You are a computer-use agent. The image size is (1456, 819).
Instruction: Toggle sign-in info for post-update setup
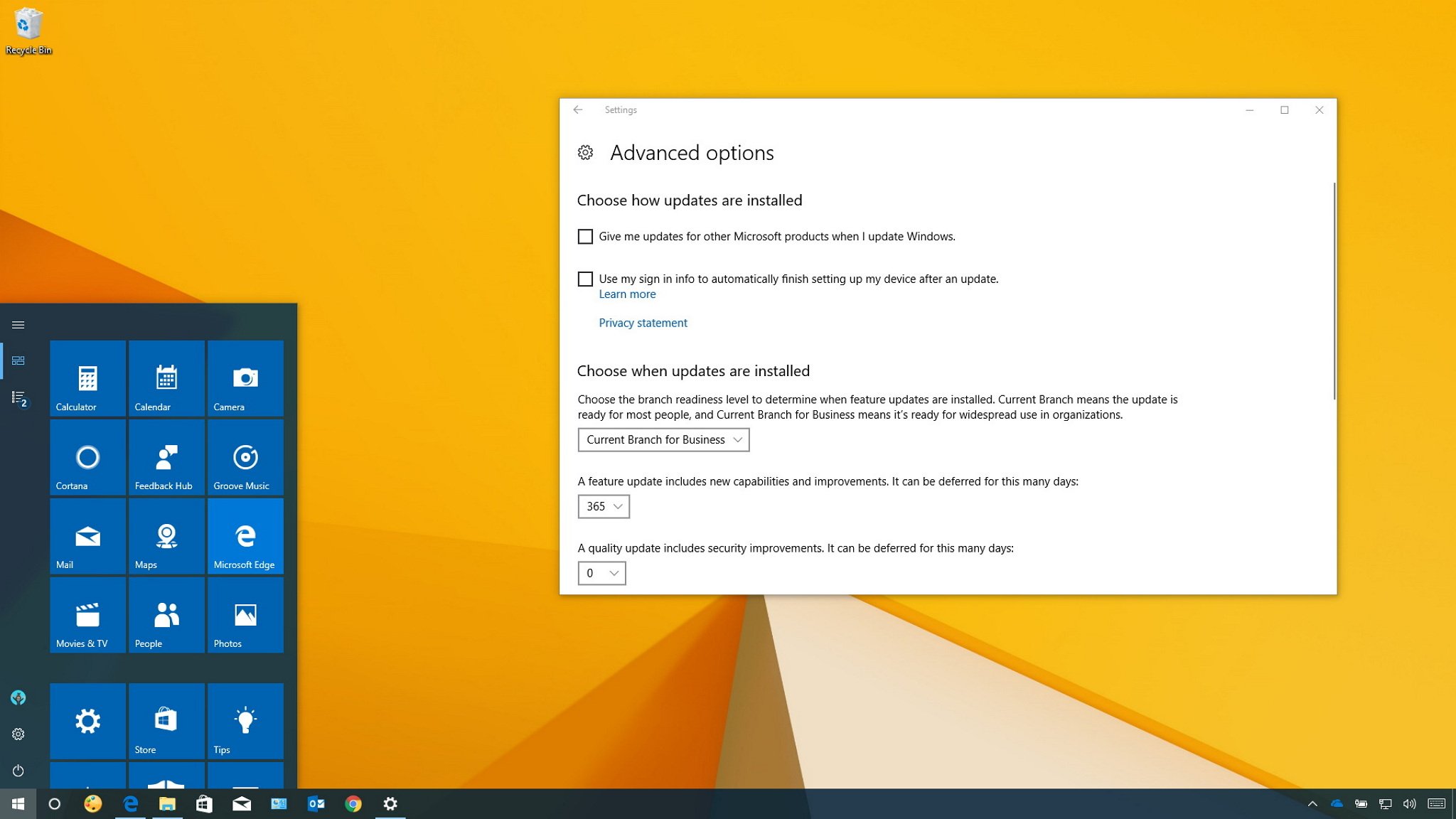point(585,278)
